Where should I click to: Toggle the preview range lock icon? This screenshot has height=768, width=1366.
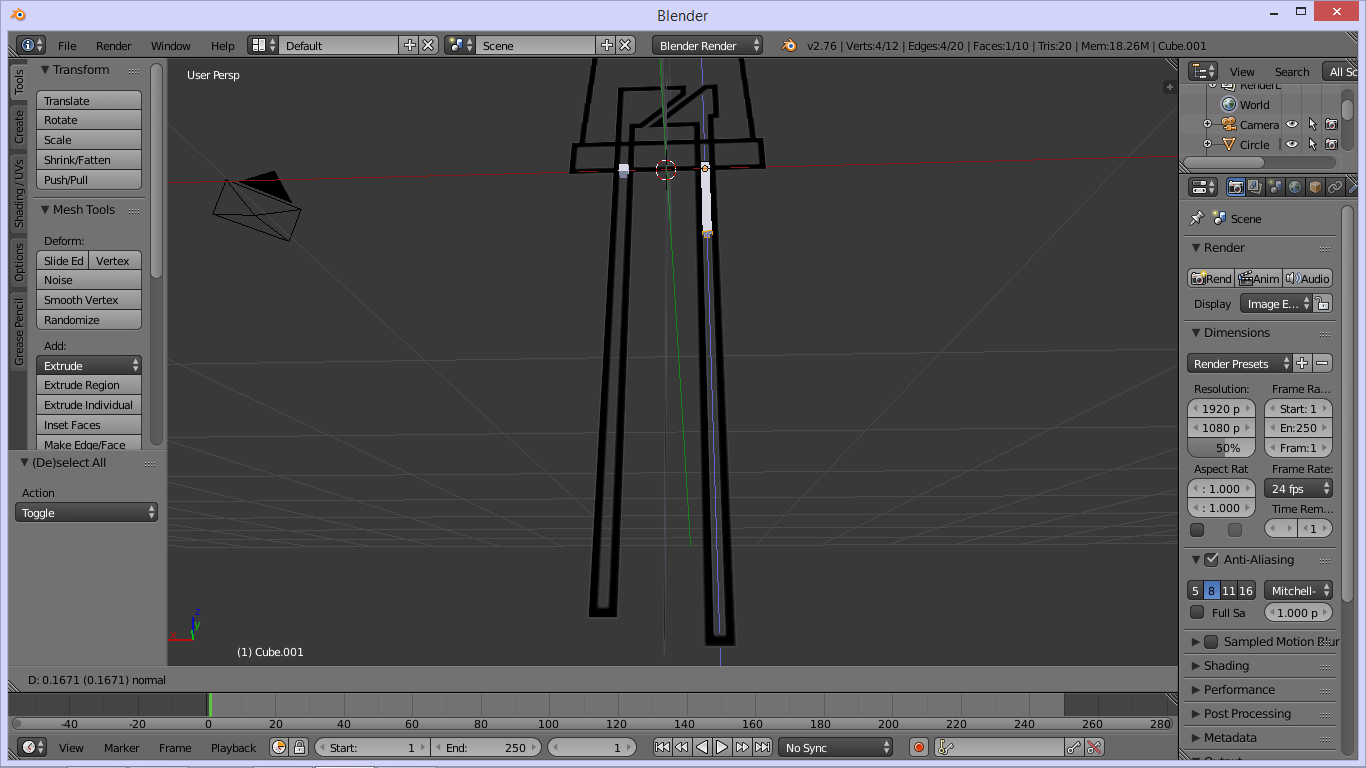point(298,747)
